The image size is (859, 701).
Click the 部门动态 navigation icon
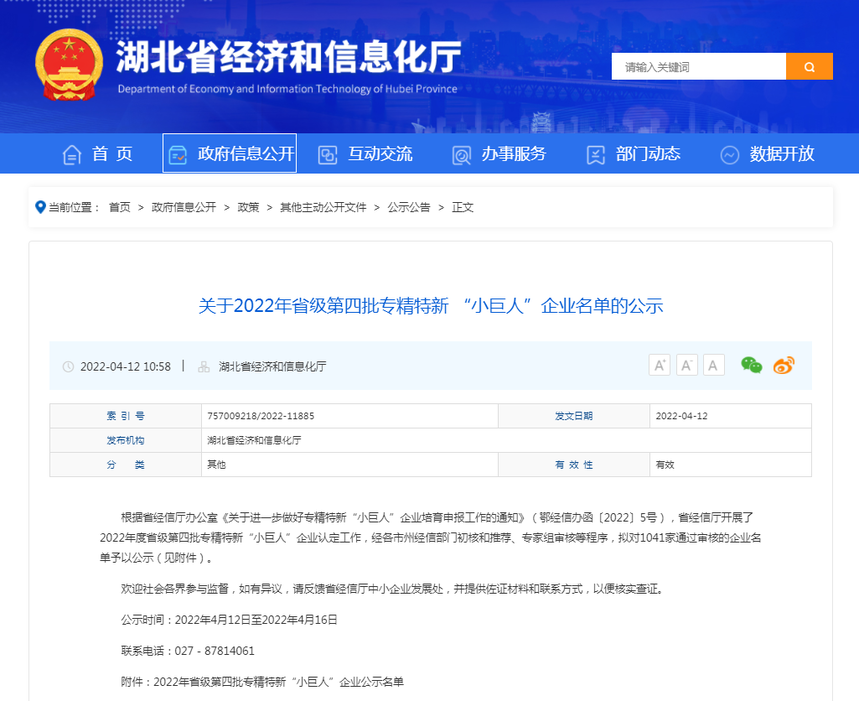(595, 155)
